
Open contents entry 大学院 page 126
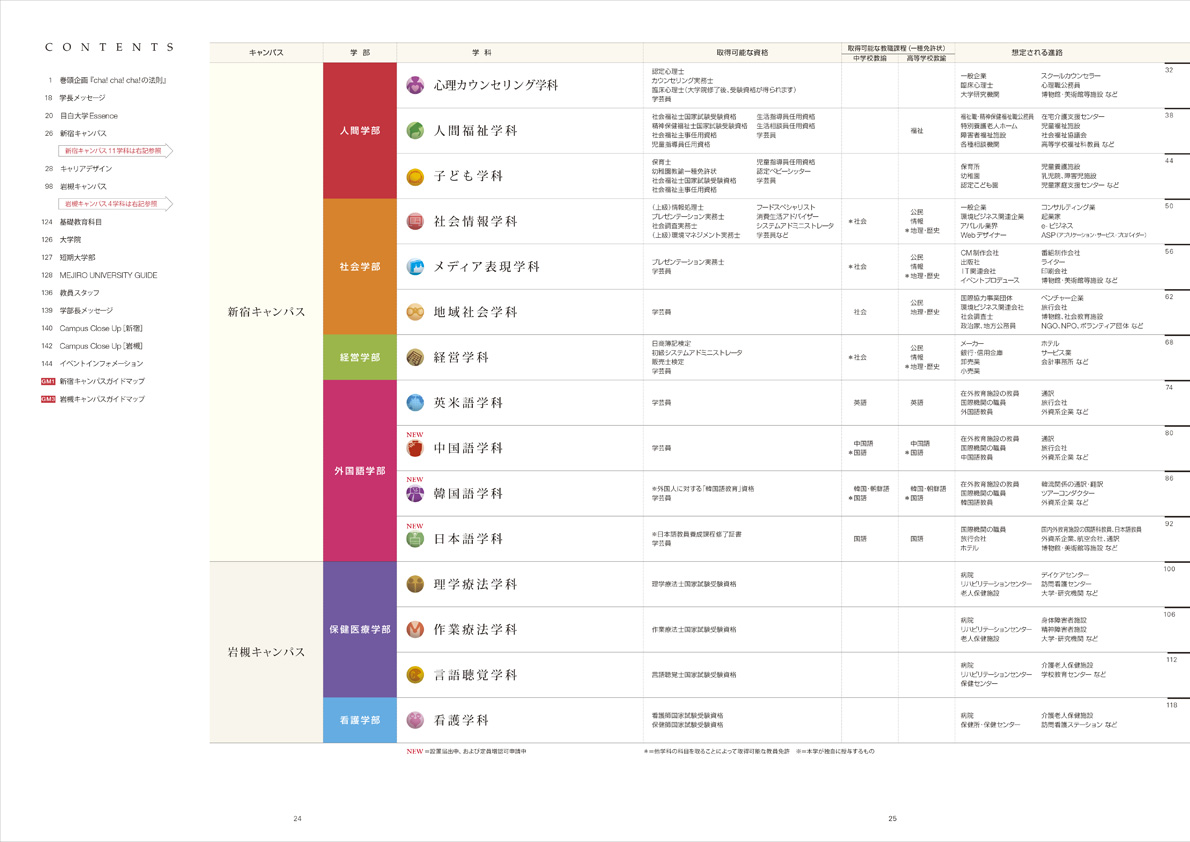[x=61, y=240]
